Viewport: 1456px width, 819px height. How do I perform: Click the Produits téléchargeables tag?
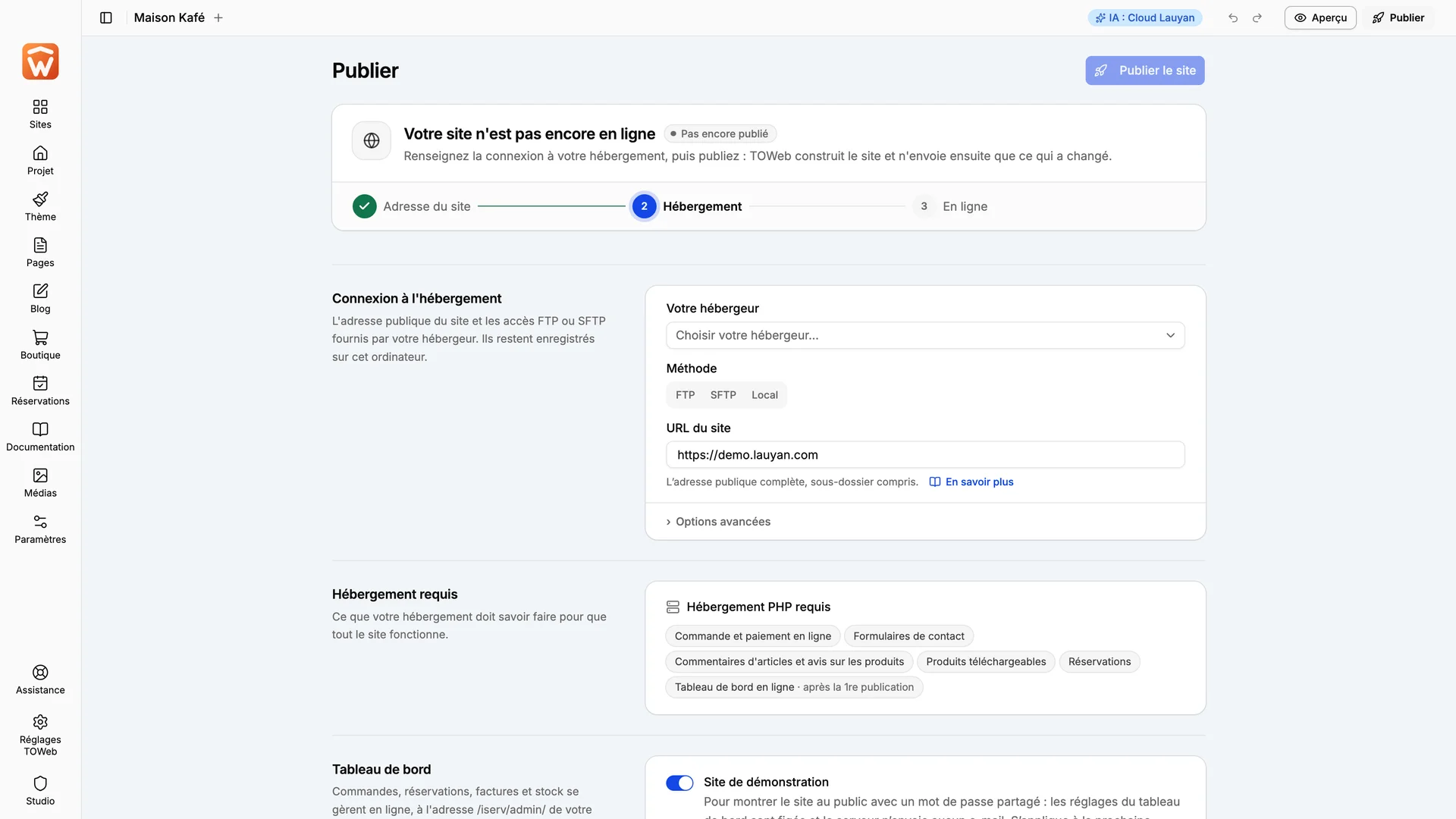click(986, 662)
